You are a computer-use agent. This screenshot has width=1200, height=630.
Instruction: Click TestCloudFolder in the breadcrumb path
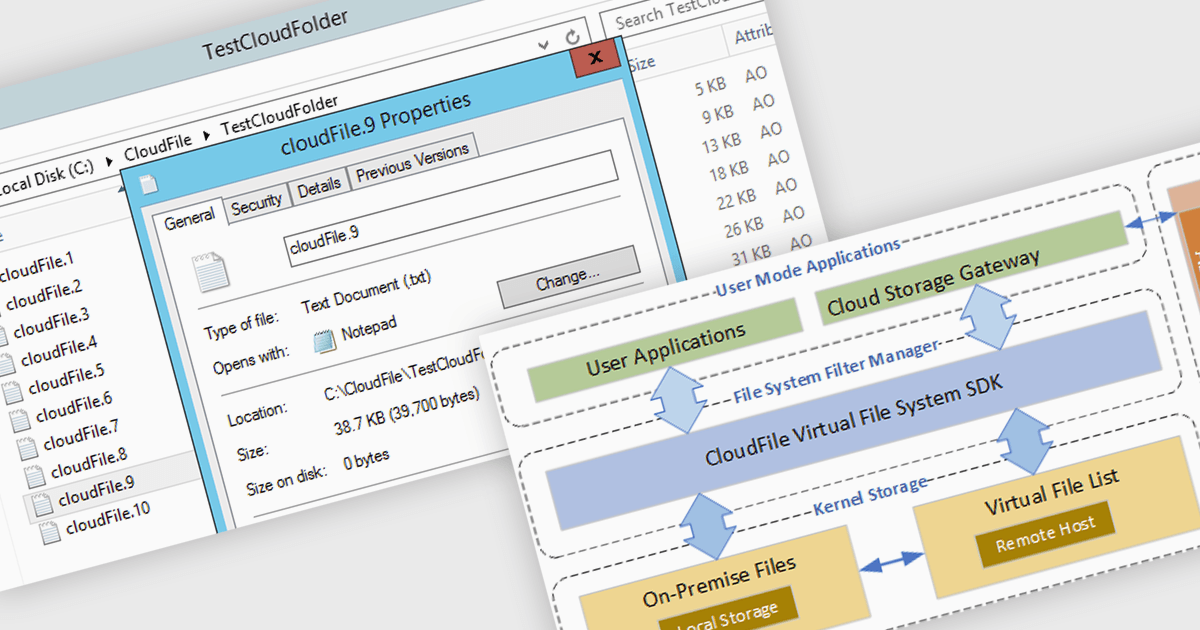277,115
